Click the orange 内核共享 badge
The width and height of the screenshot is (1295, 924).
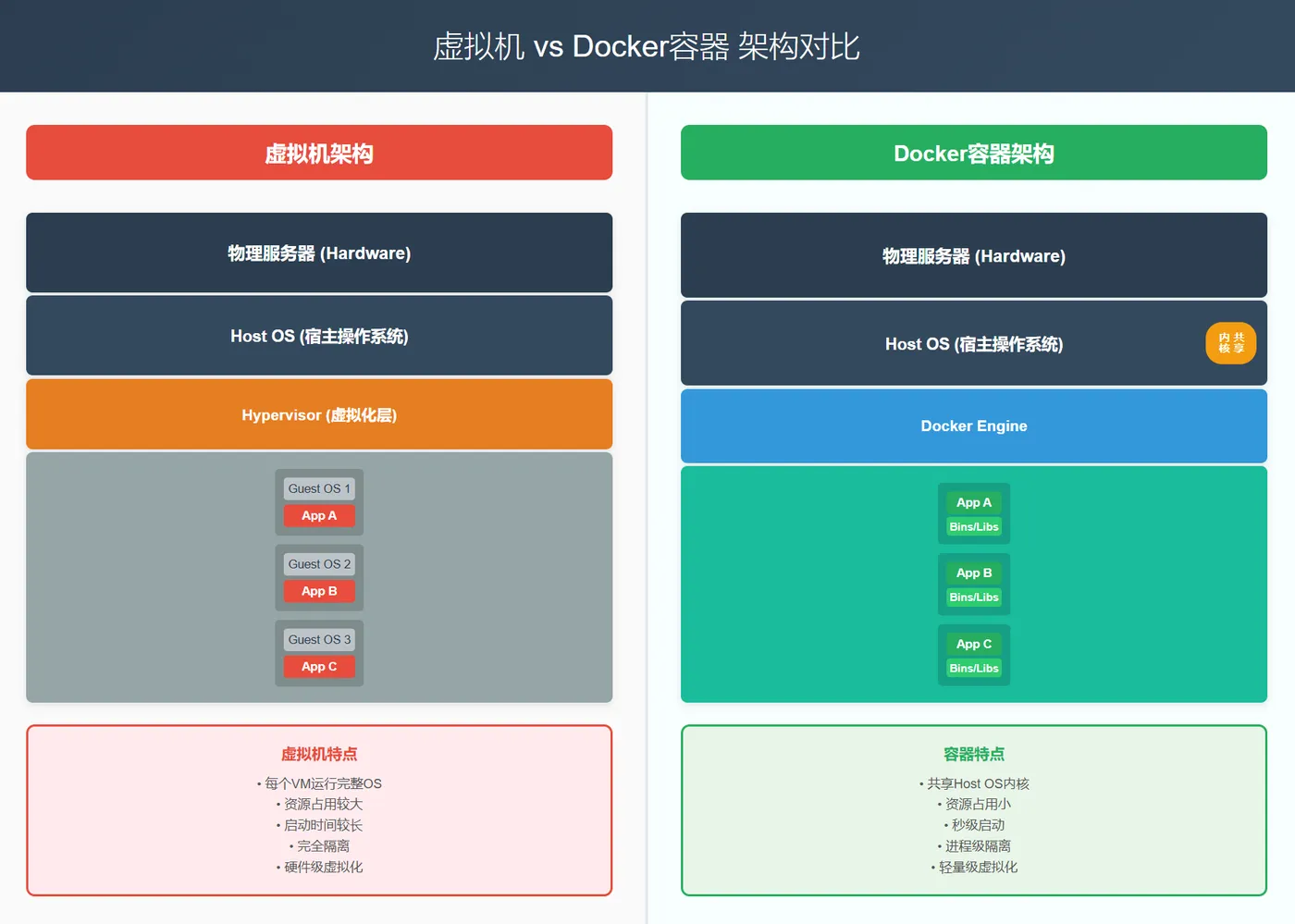tap(1230, 343)
